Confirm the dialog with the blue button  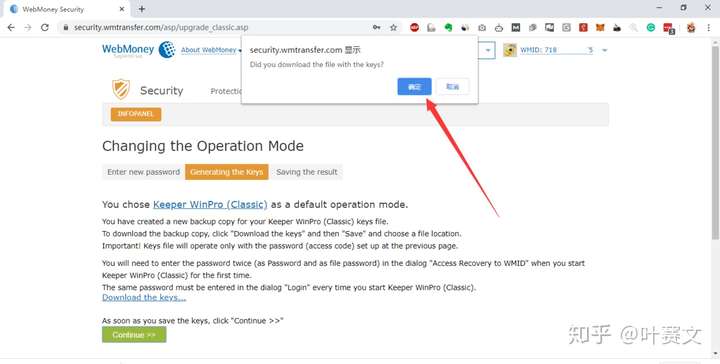coord(414,87)
